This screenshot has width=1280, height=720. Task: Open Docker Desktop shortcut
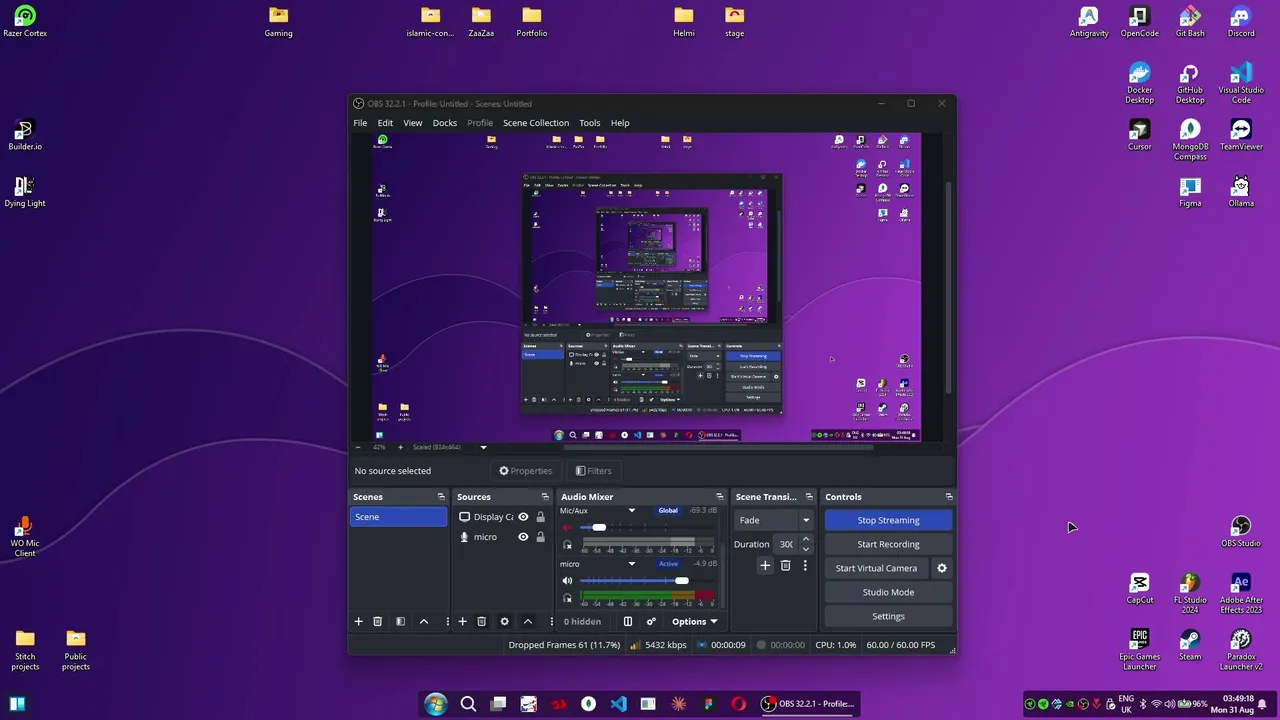[1139, 84]
